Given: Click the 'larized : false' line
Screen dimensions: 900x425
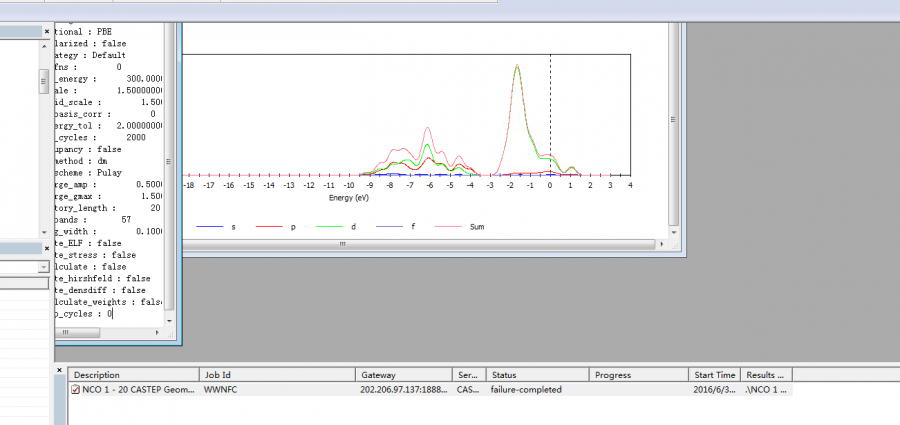Looking at the screenshot, I should tap(91, 44).
